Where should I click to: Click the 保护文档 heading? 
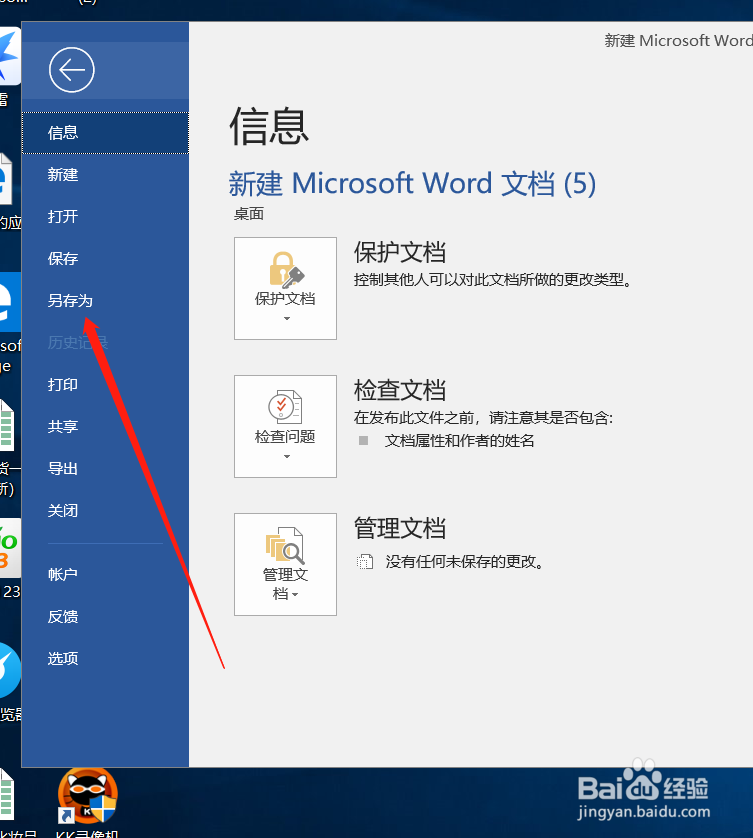pos(400,252)
